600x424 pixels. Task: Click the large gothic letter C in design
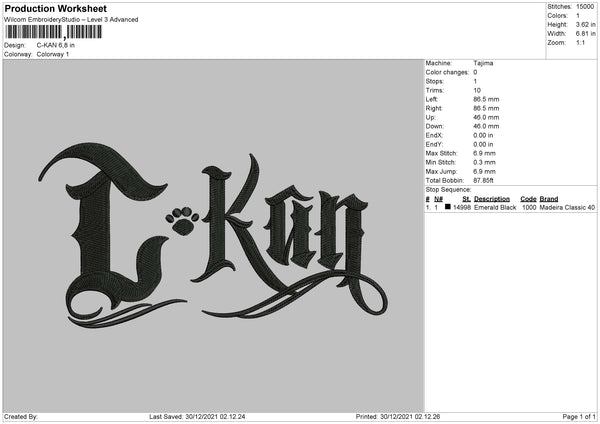[x=103, y=230]
